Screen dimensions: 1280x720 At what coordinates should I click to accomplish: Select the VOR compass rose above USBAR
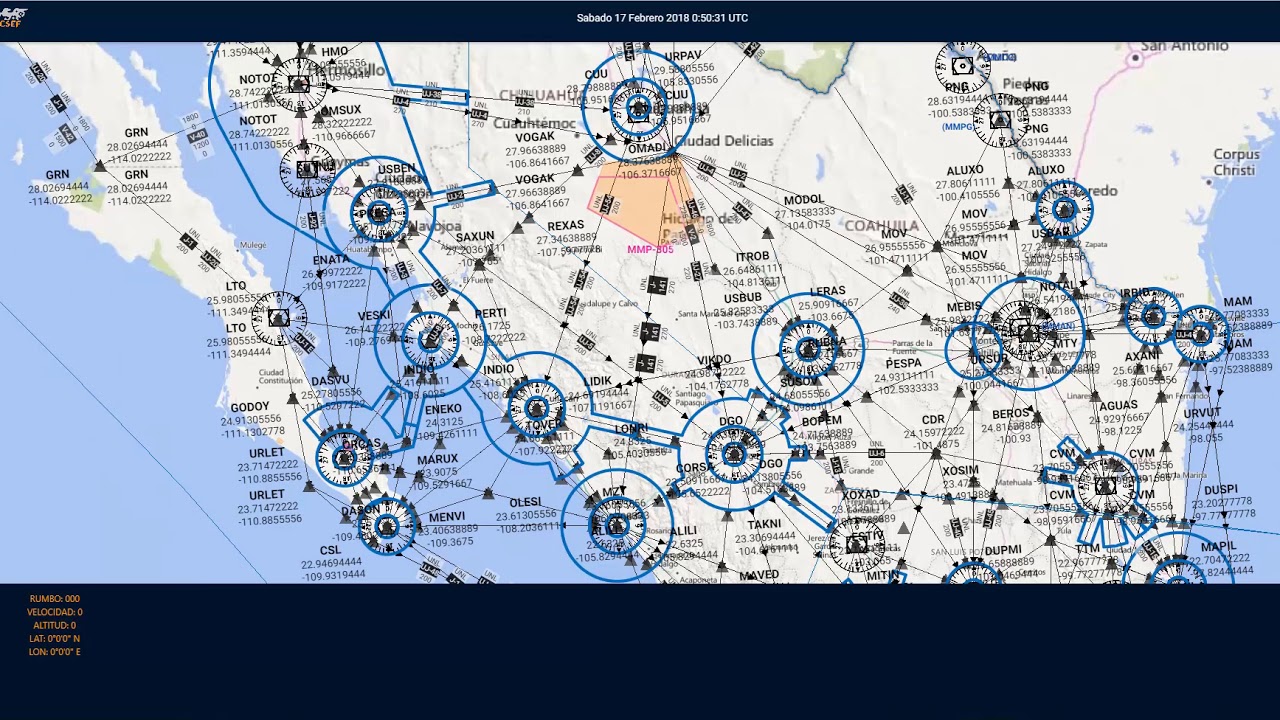[1064, 210]
